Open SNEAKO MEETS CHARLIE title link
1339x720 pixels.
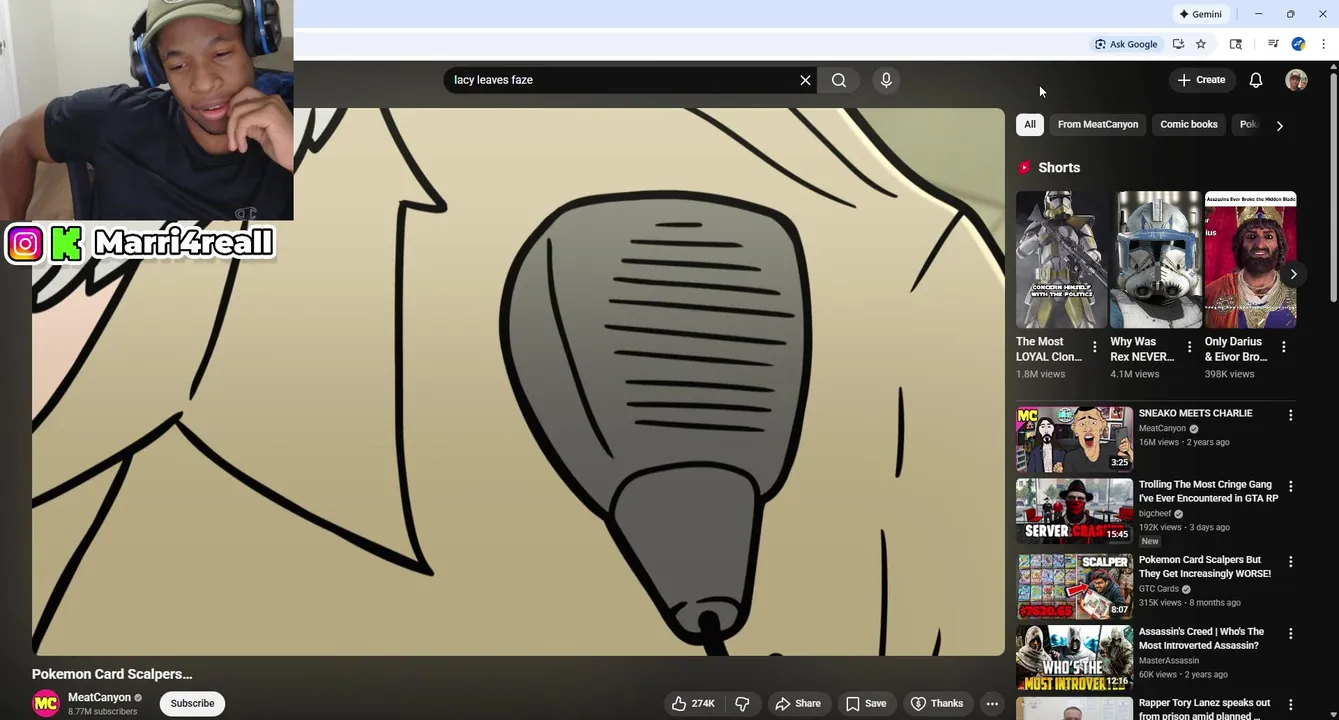click(1195, 413)
